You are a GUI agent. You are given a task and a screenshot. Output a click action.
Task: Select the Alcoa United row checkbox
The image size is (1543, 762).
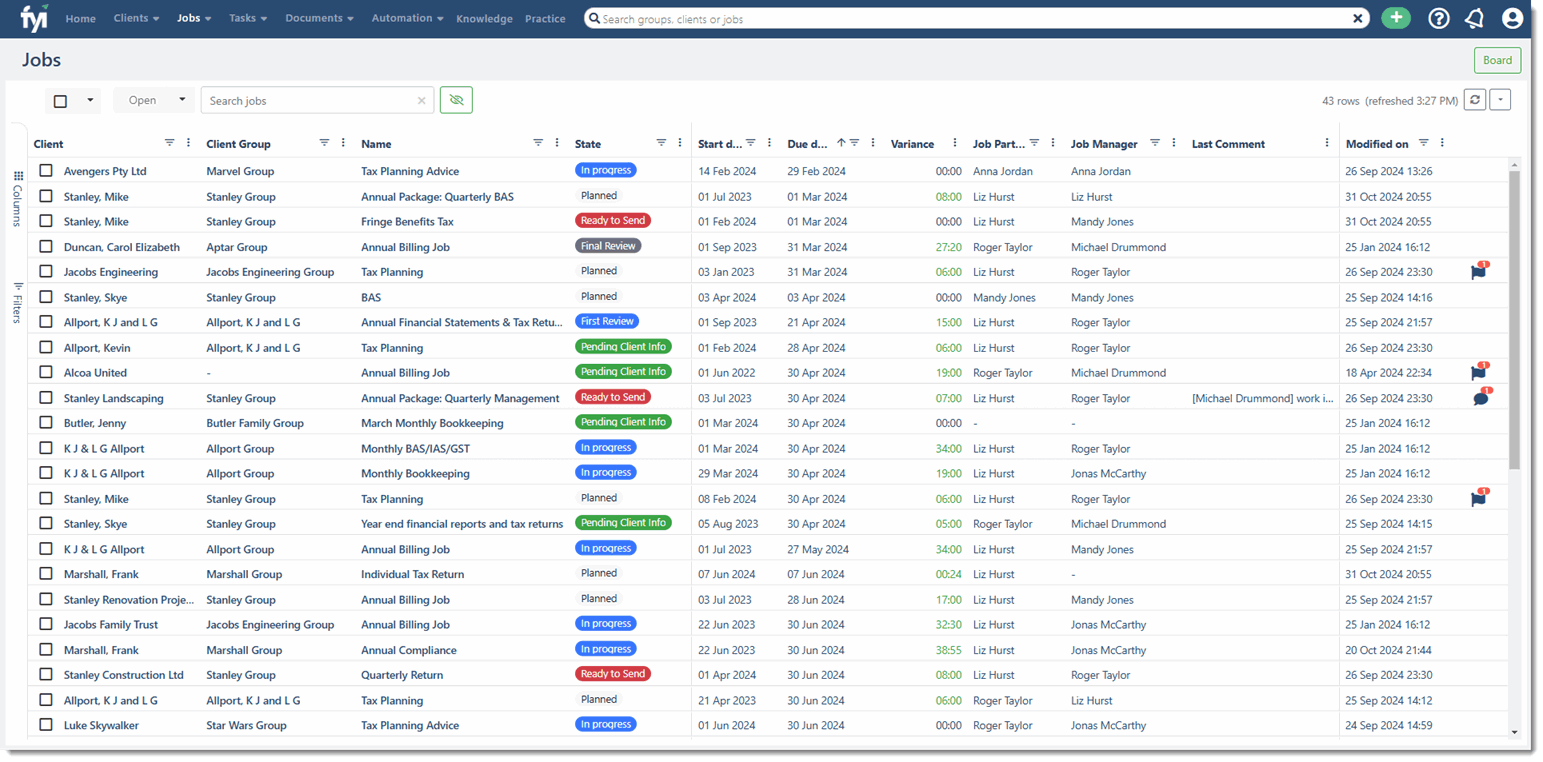point(46,372)
